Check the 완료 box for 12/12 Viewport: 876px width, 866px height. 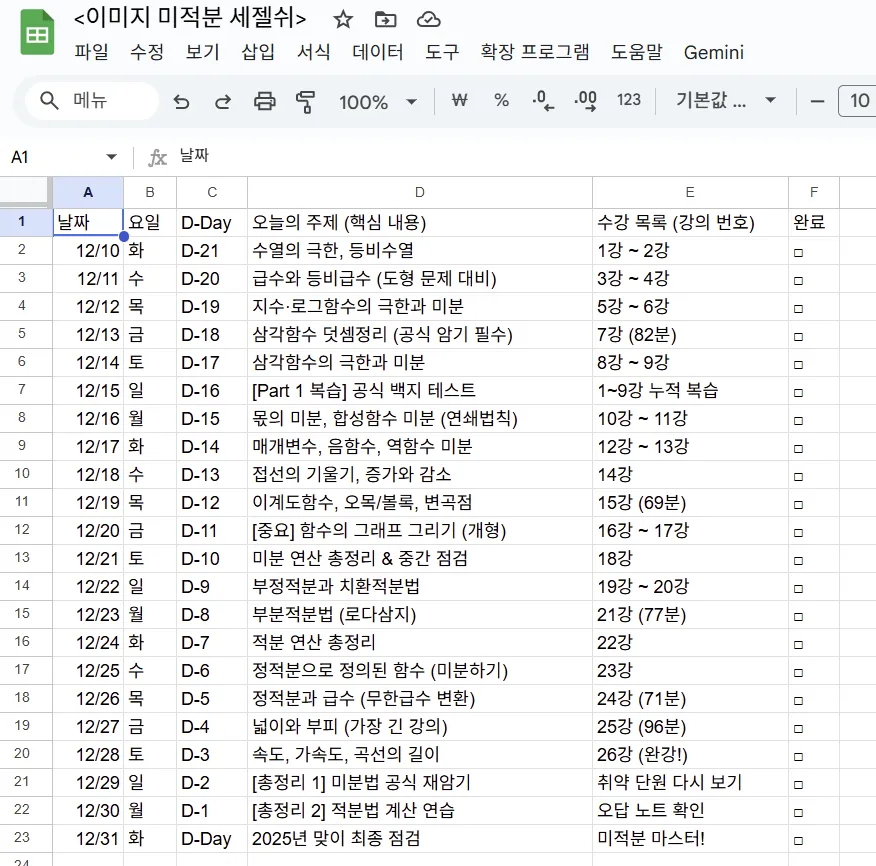[798, 308]
